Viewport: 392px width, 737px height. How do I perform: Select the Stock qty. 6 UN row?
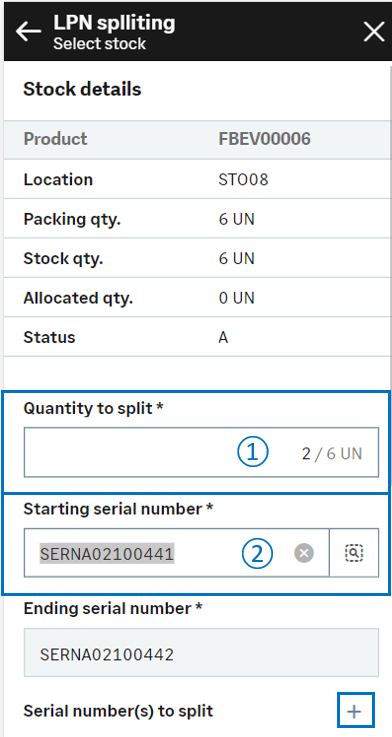click(197, 259)
